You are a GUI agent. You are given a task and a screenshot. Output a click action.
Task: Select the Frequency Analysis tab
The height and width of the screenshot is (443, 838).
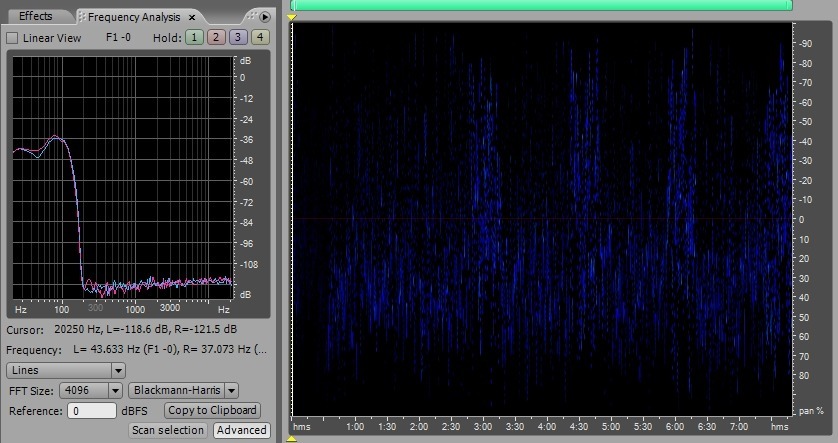click(134, 17)
